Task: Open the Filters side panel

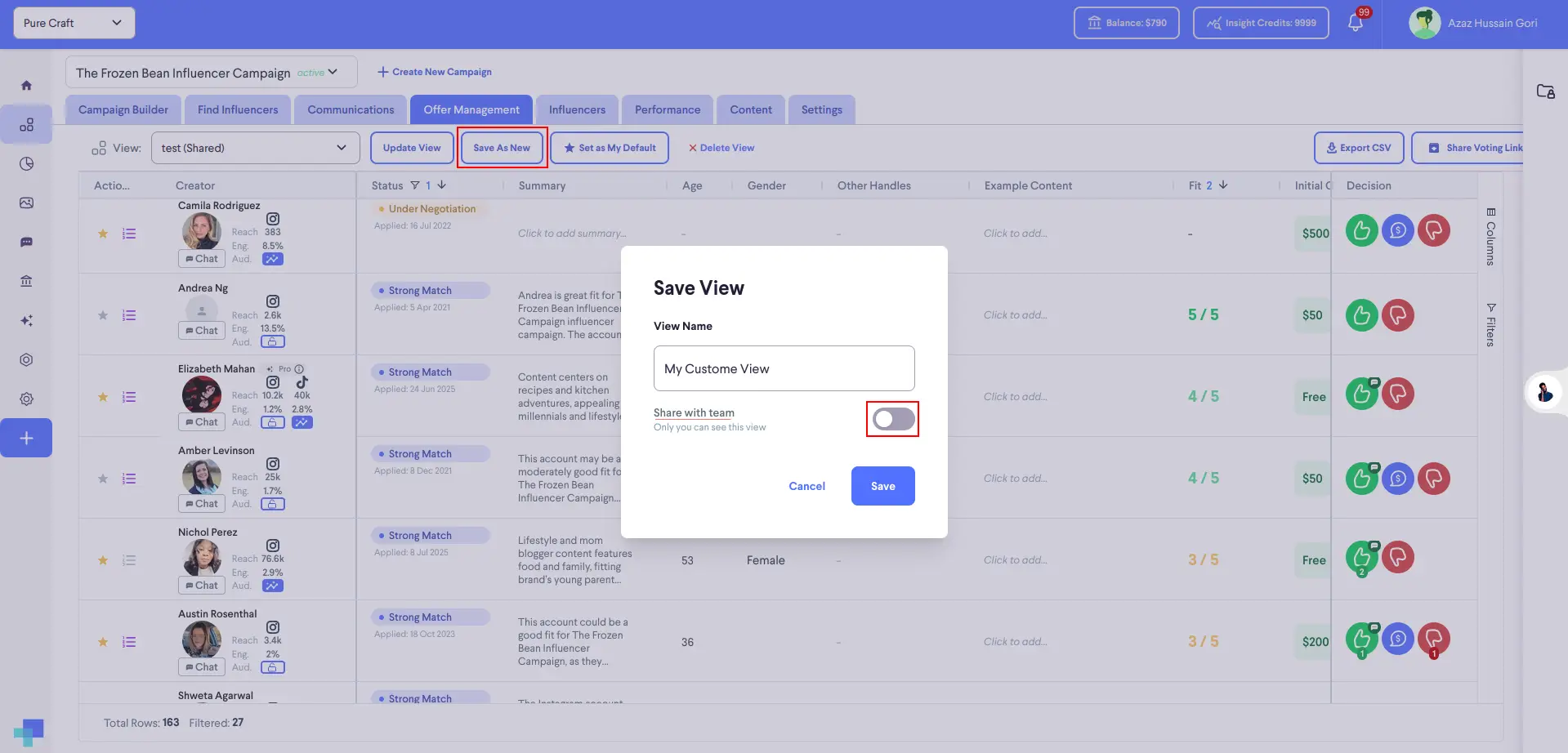Action: [1491, 324]
